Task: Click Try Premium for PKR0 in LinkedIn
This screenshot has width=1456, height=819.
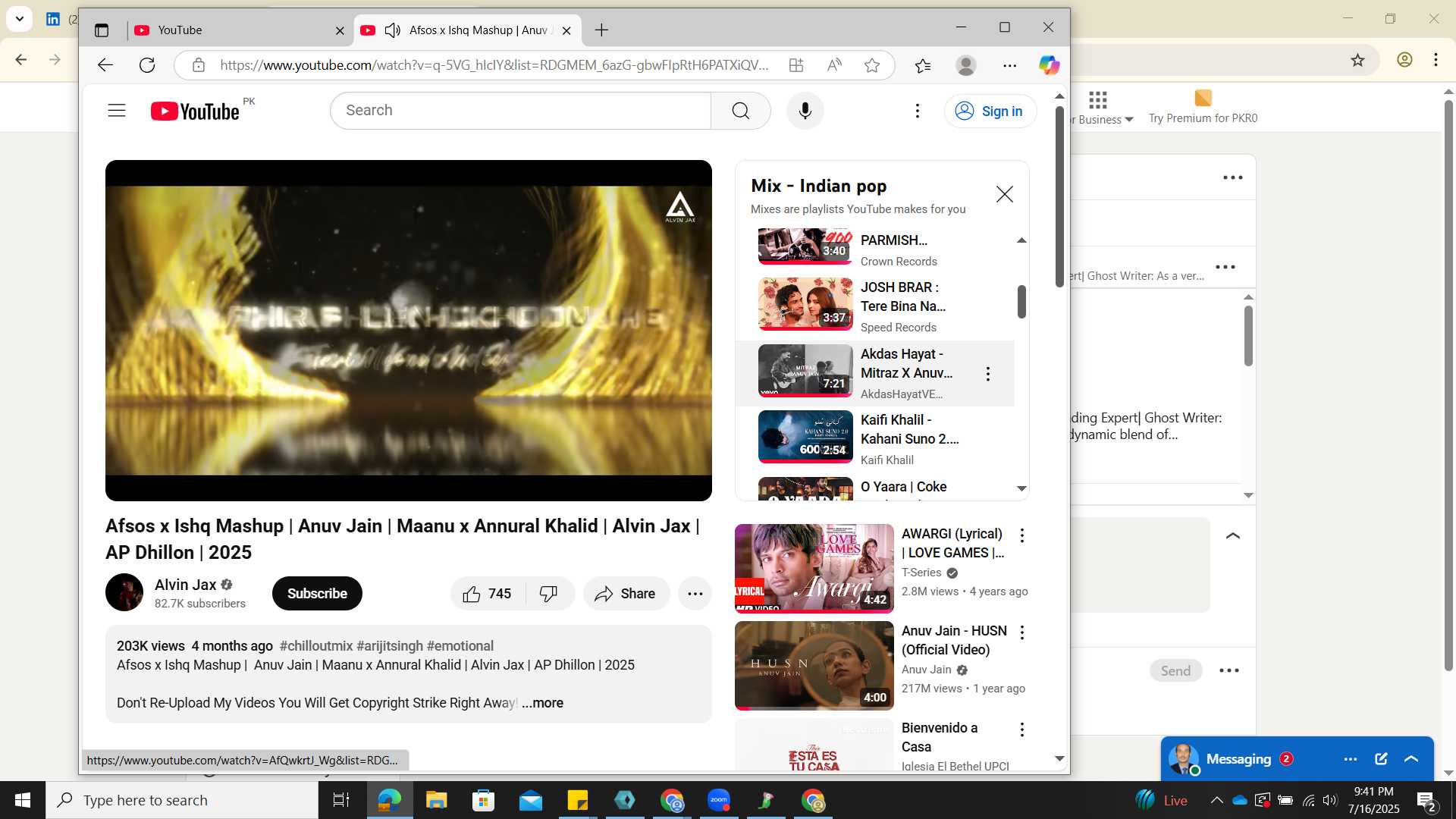Action: point(1203,107)
